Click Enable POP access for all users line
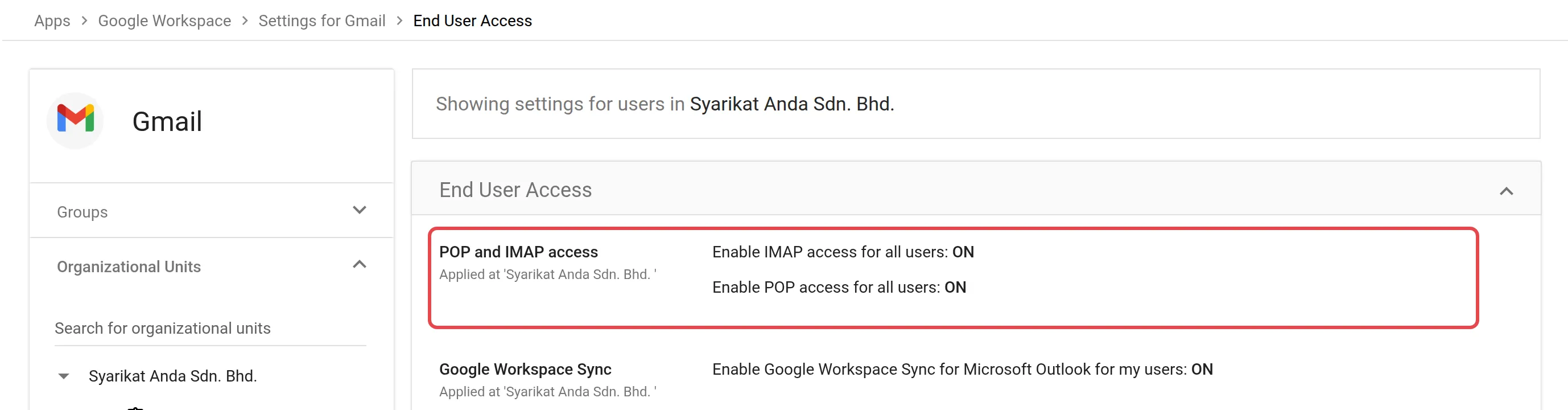This screenshot has width=1568, height=410. click(x=839, y=288)
